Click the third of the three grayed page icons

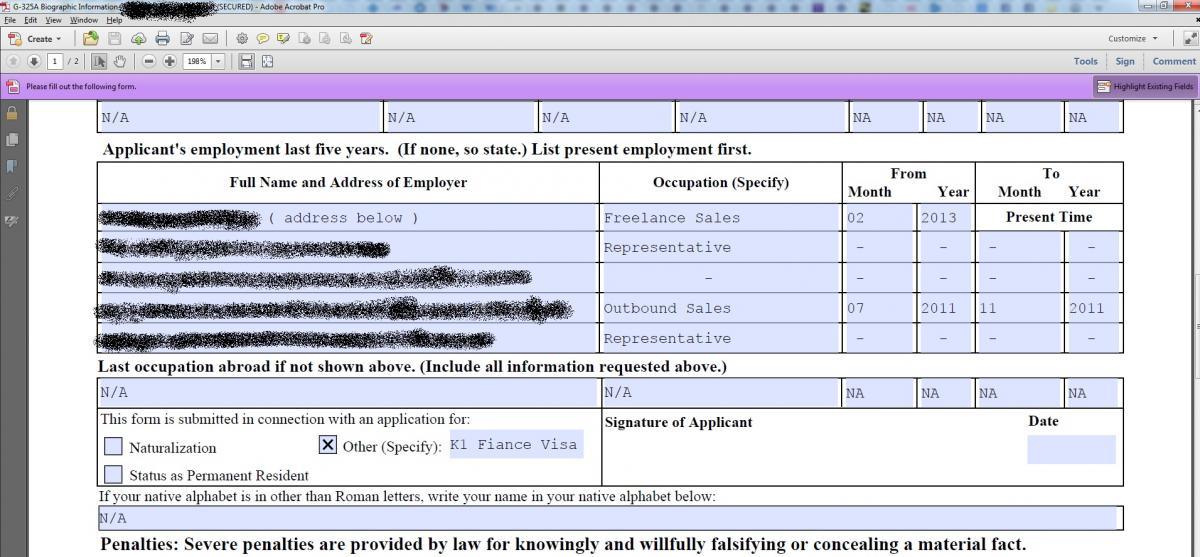pyautogui.click(x=345, y=39)
